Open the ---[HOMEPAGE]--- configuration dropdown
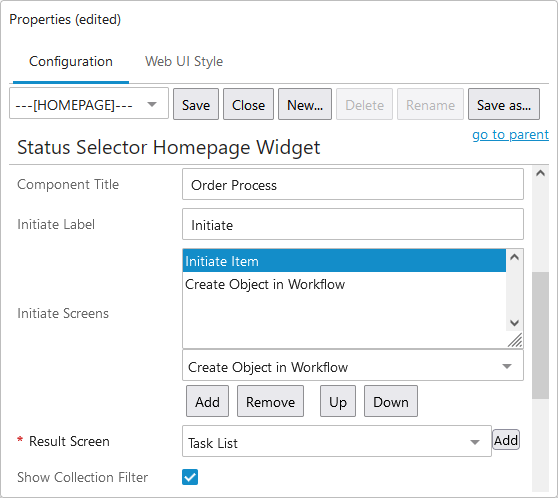Image resolution: width=558 pixels, height=498 pixels. (x=89, y=104)
